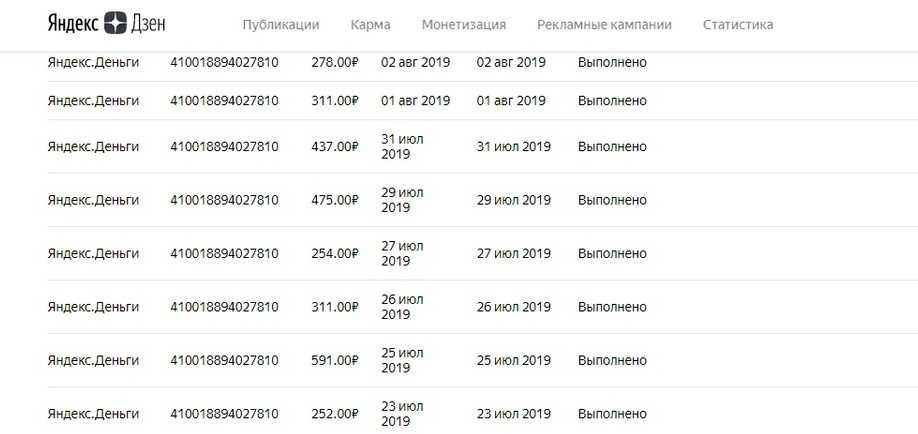Select the 252.00₽ payout amount
This screenshot has height=434, width=918.
pyautogui.click(x=334, y=414)
